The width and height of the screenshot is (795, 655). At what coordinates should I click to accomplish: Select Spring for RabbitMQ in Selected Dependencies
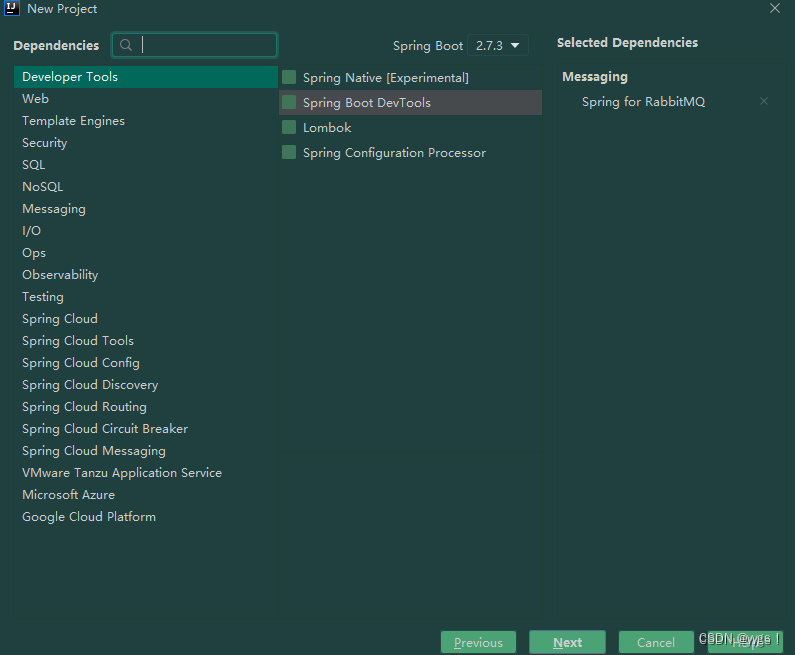coord(643,102)
